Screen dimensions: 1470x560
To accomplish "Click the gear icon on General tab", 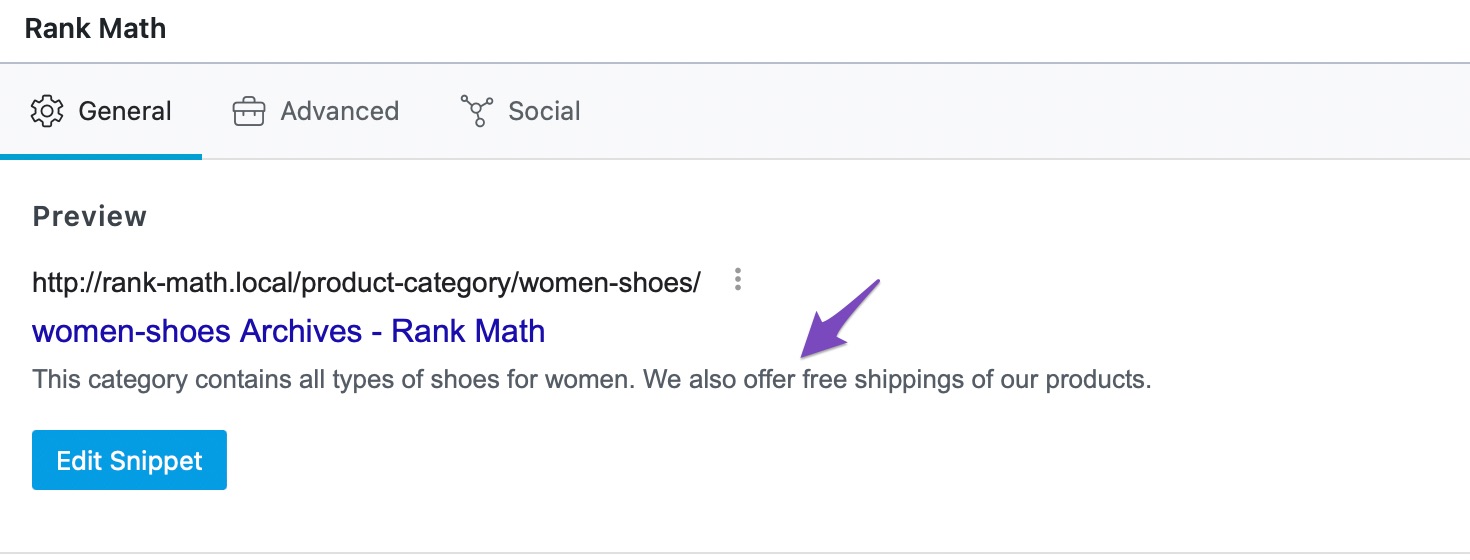I will coord(47,111).
